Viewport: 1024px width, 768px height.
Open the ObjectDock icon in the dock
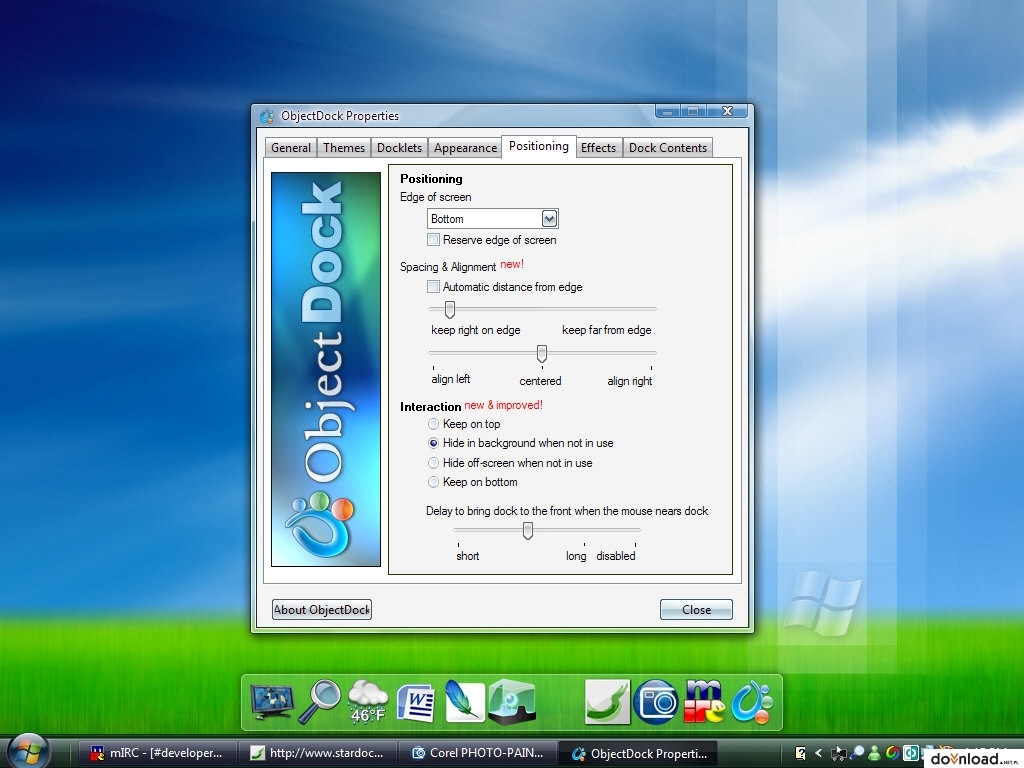pyautogui.click(x=752, y=702)
